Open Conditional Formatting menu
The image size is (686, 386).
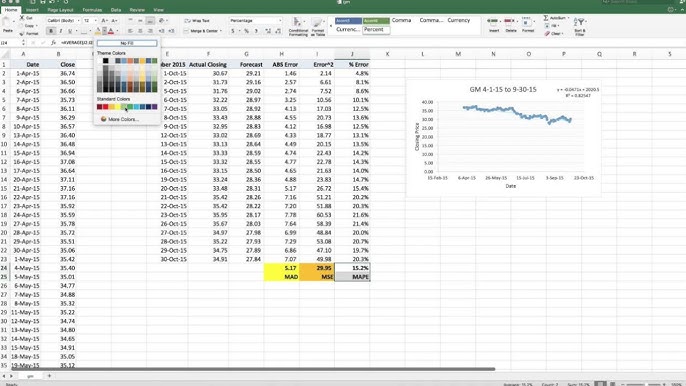[x=298, y=26]
